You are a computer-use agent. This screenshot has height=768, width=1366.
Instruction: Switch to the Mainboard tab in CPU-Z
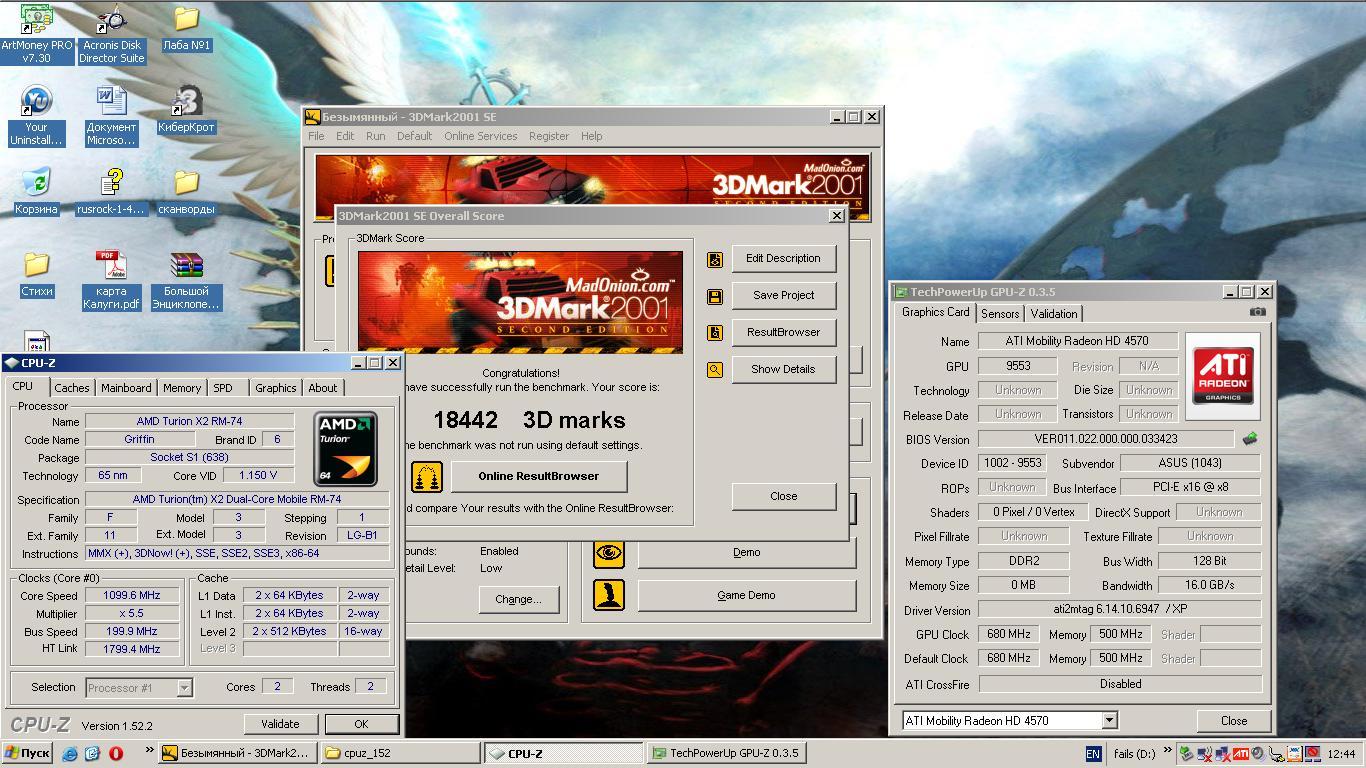[x=126, y=388]
